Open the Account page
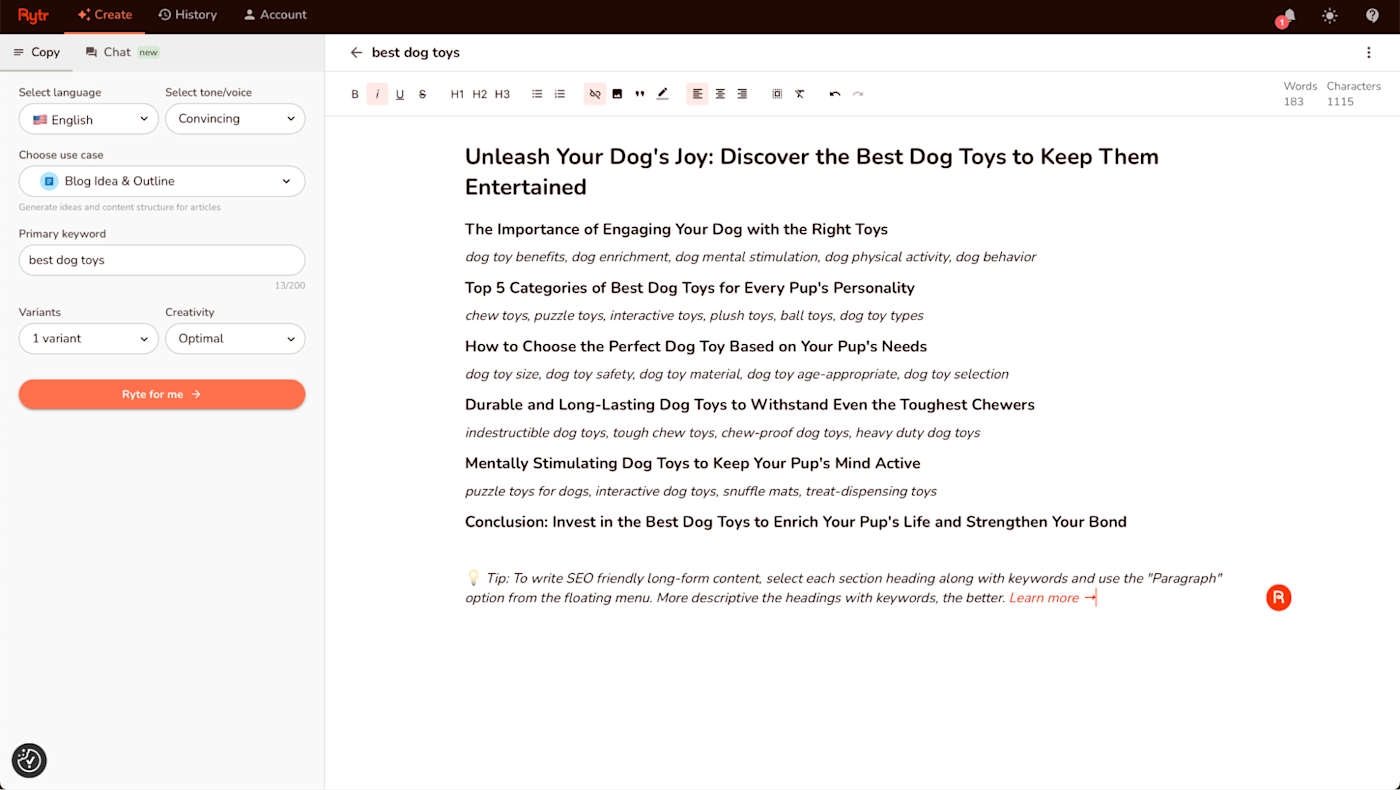 275,15
